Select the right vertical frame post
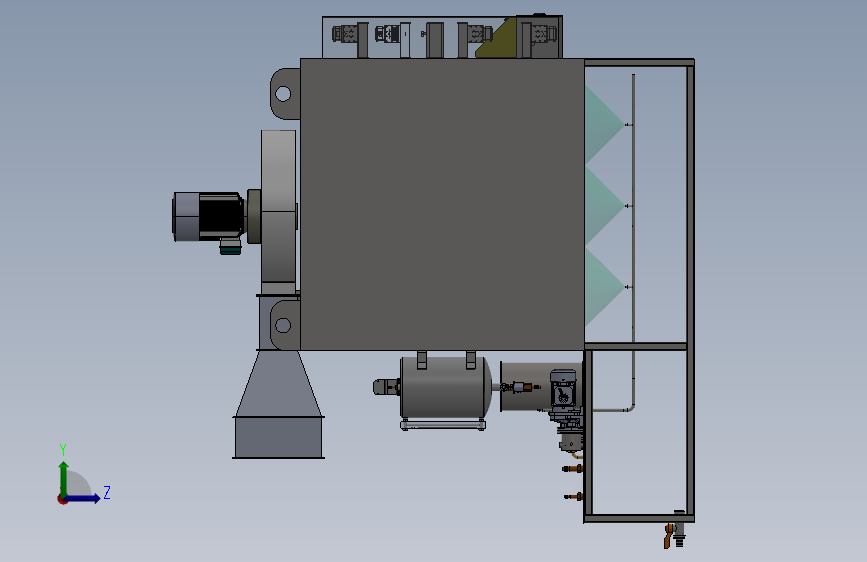867x562 pixels. [691, 290]
